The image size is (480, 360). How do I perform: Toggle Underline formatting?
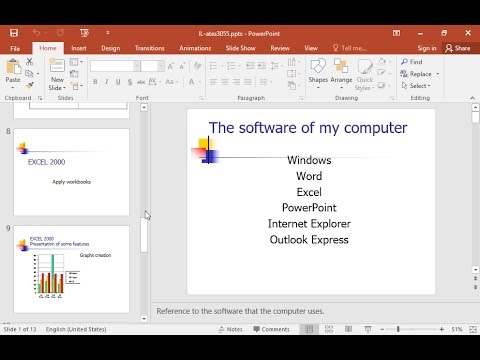[x=118, y=82]
